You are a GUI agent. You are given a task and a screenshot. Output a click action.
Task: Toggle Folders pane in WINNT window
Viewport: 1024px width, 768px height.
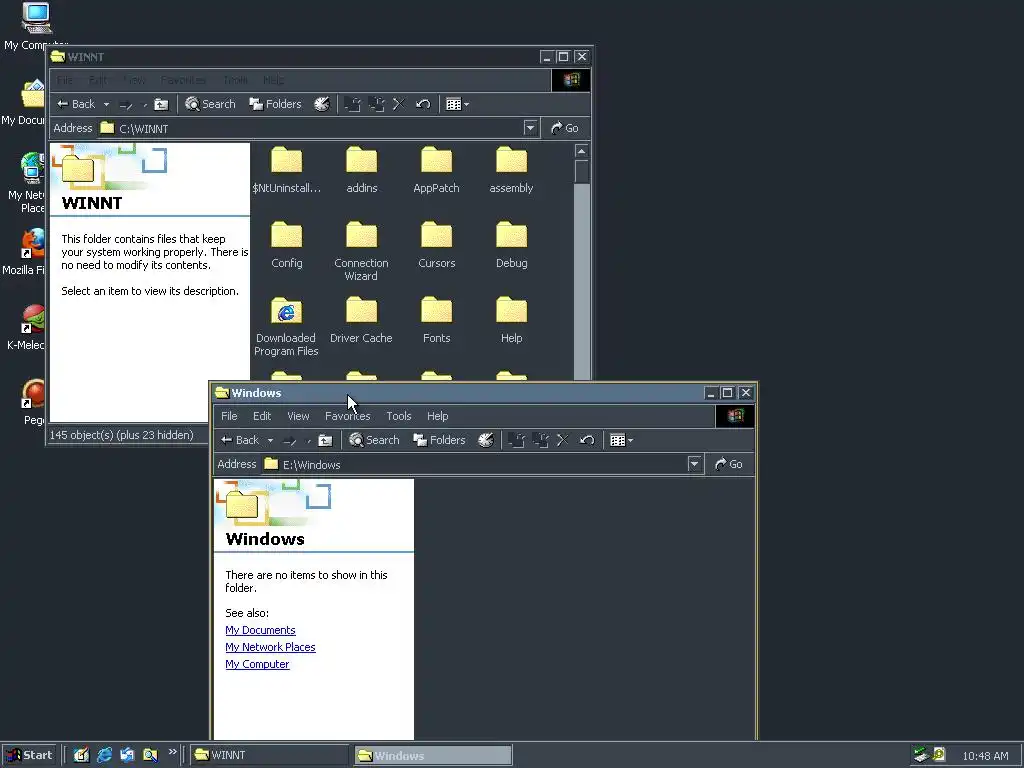(276, 104)
